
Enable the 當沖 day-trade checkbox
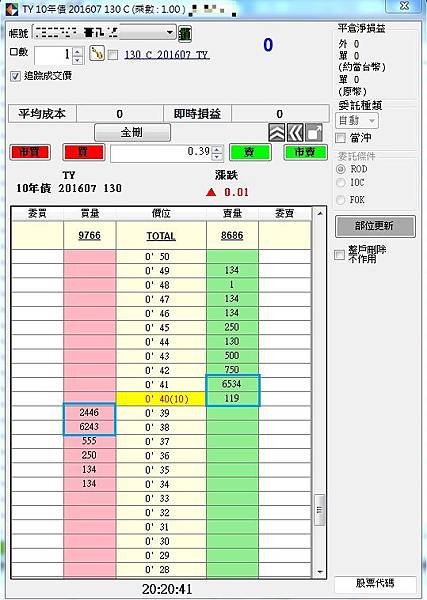(341, 138)
